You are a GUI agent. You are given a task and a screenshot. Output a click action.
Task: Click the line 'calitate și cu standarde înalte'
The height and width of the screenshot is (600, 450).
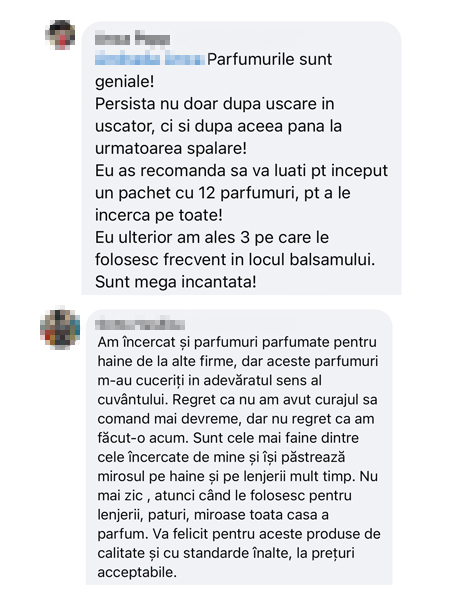(226, 553)
